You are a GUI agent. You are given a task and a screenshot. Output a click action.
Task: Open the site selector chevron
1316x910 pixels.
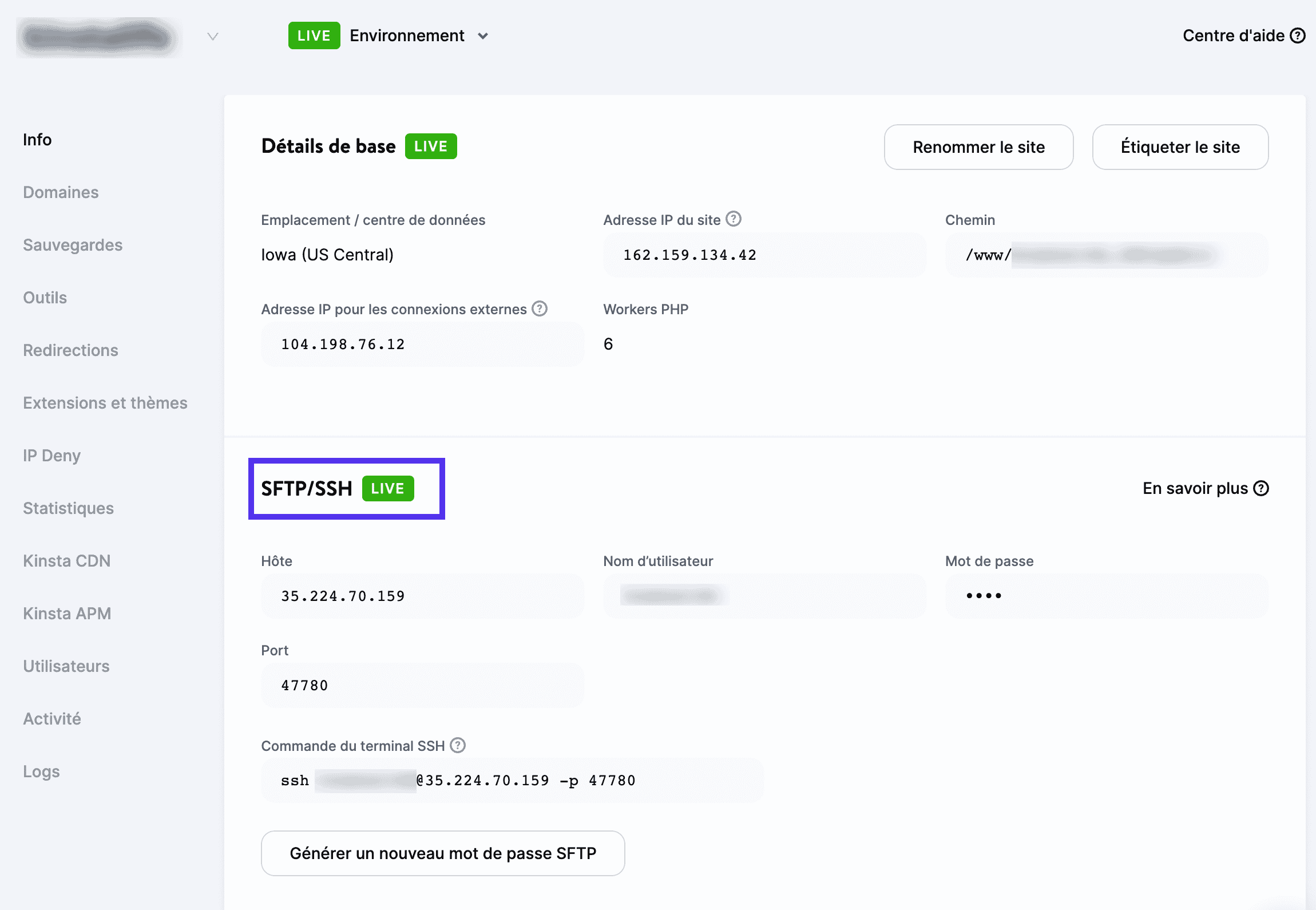pyautogui.click(x=212, y=35)
